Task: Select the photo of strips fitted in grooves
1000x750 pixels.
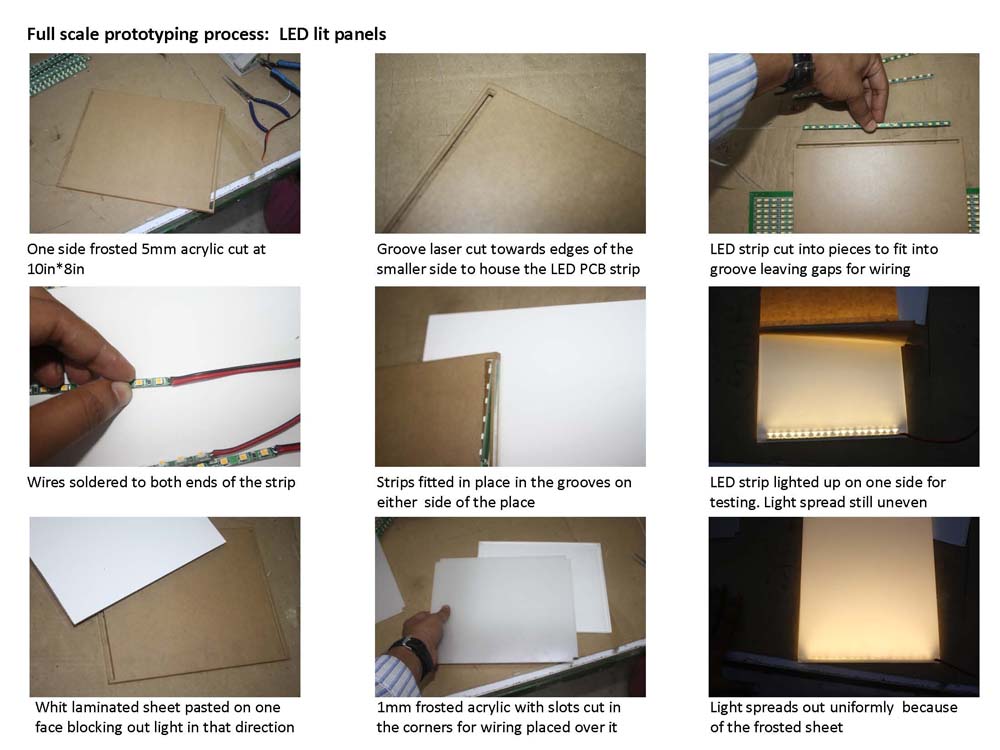Action: point(510,376)
